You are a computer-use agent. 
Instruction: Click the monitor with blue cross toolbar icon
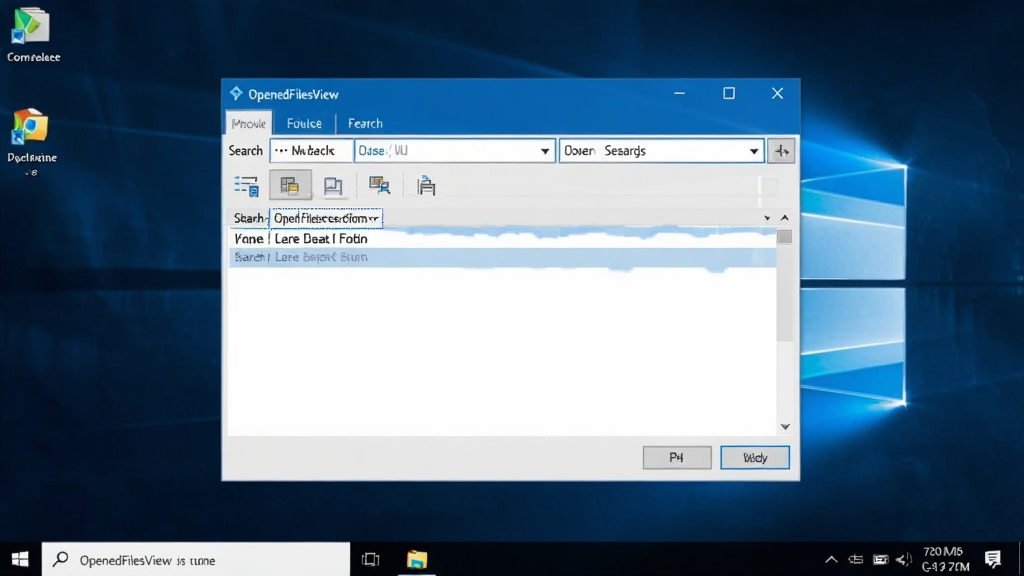pyautogui.click(x=379, y=186)
